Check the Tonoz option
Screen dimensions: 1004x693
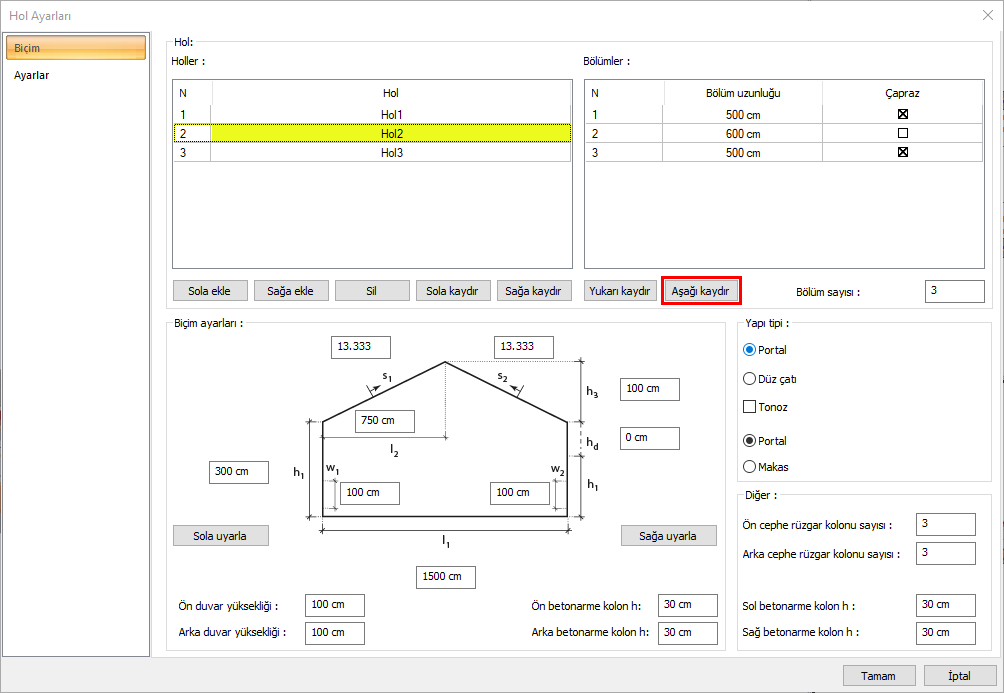pos(750,407)
